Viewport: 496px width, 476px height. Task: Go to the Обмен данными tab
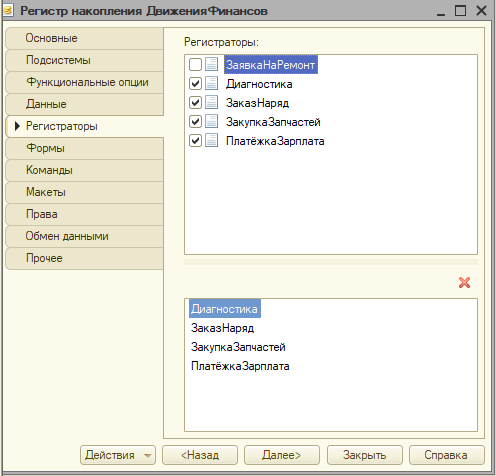85,236
